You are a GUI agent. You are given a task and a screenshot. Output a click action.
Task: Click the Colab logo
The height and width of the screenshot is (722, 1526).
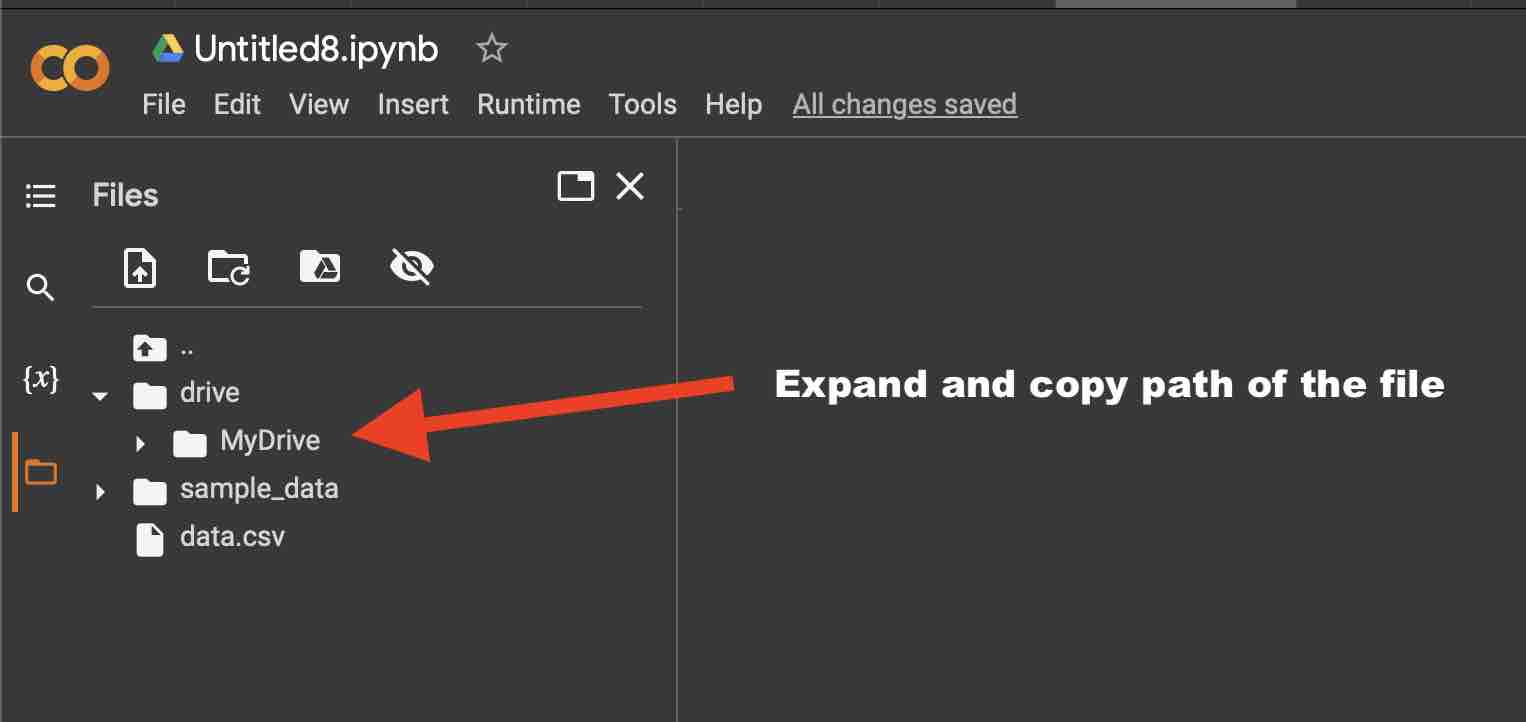pos(68,68)
